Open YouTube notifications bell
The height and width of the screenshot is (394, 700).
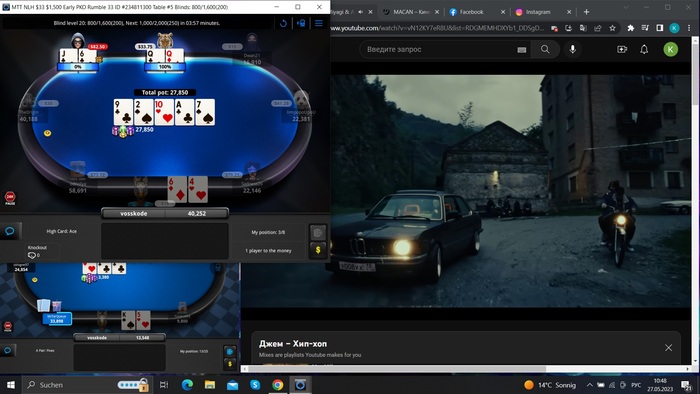[644, 49]
